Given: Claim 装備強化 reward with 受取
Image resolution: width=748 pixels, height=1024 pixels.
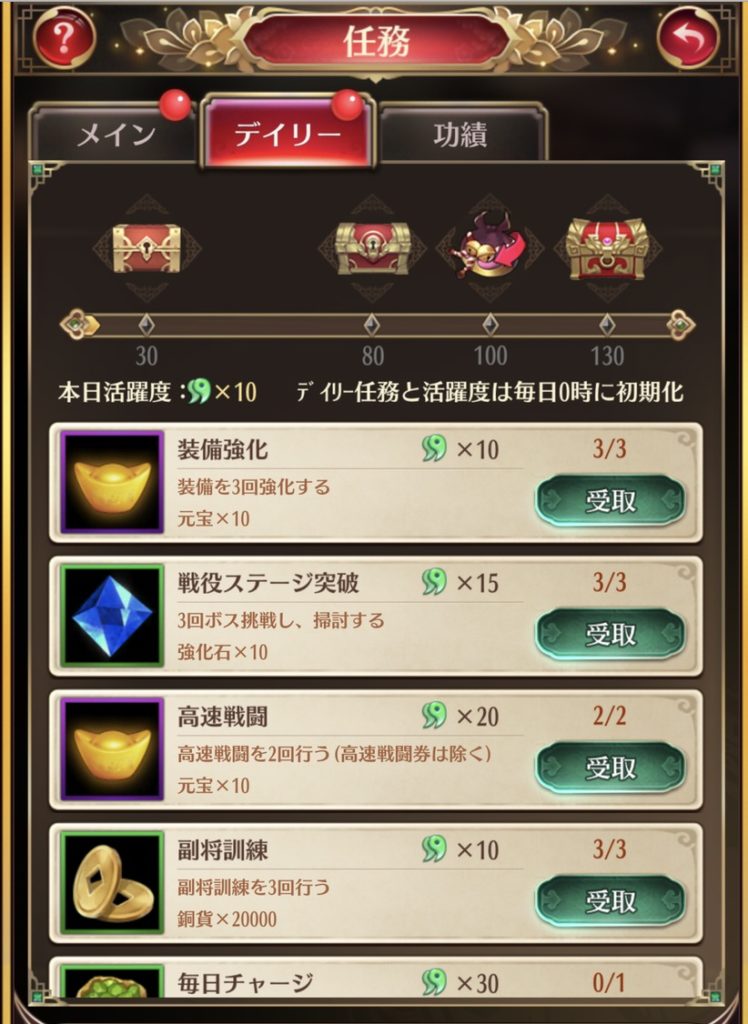Looking at the screenshot, I should [610, 501].
